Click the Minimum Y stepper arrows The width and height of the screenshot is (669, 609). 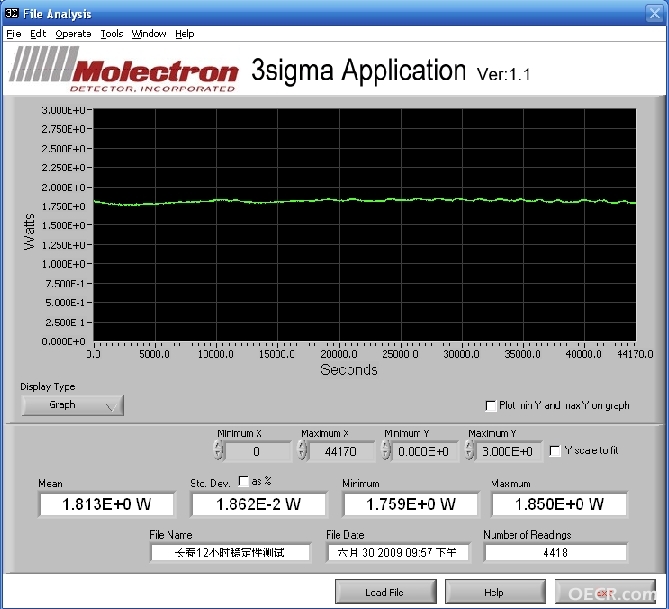click(386, 450)
